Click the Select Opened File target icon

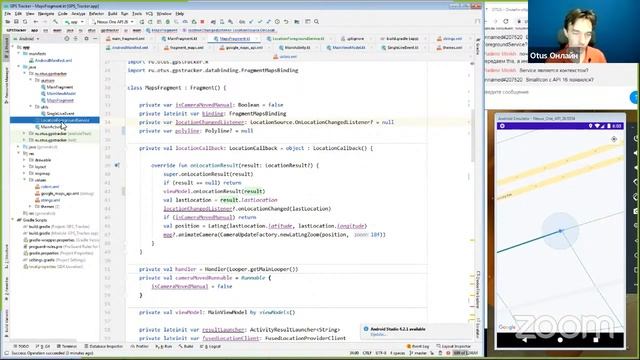coord(67,39)
